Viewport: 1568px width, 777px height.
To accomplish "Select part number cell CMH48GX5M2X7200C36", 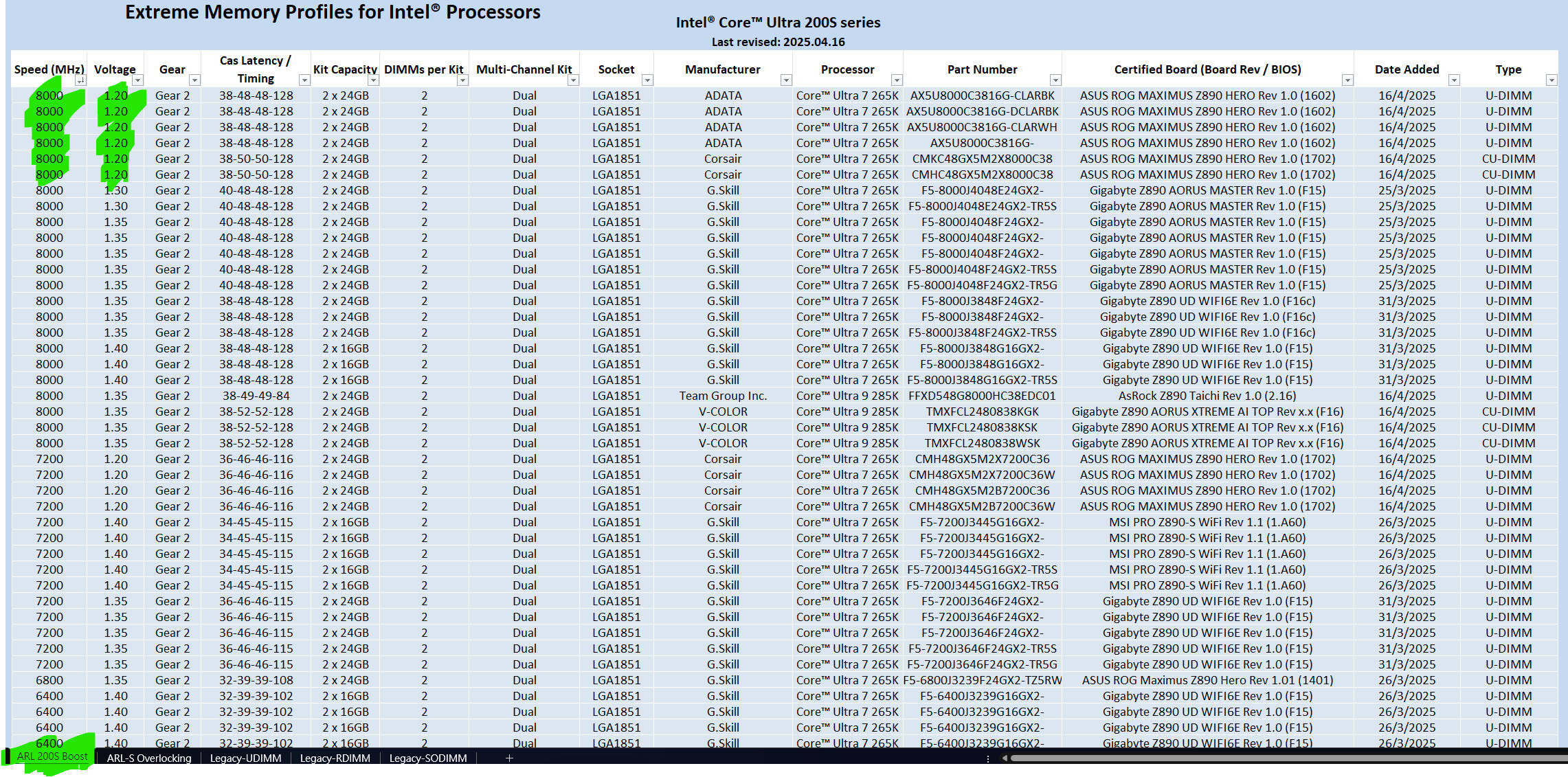I will click(982, 459).
